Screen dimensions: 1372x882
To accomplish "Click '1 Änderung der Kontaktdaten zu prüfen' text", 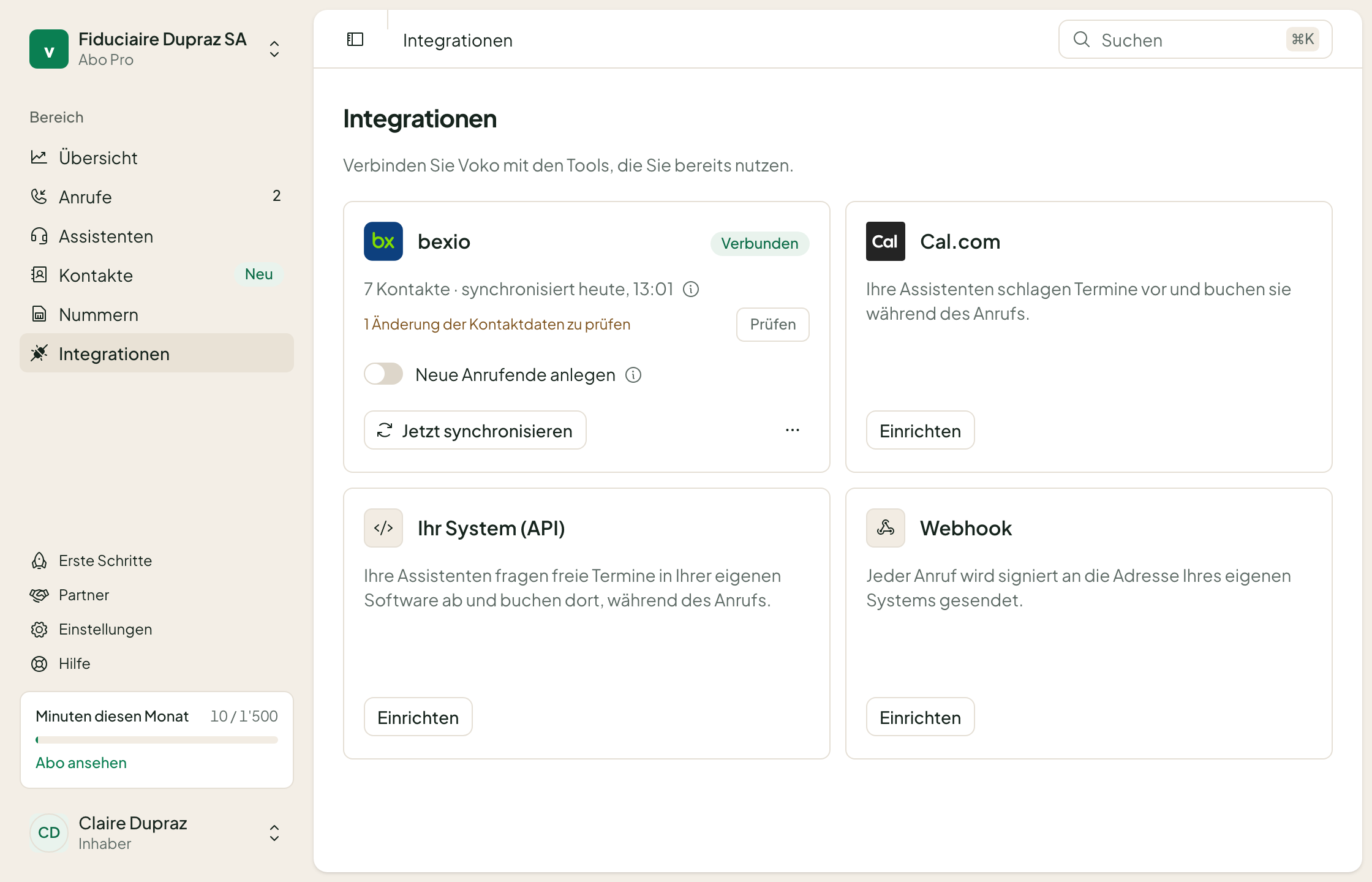I will (x=497, y=324).
